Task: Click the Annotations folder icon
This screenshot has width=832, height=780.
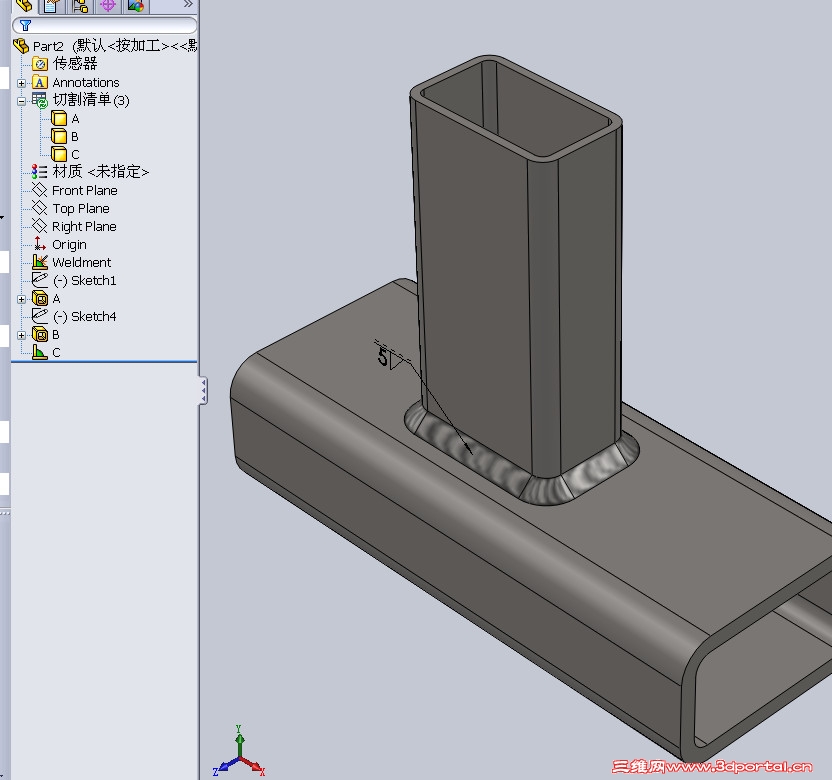Action: 40,82
